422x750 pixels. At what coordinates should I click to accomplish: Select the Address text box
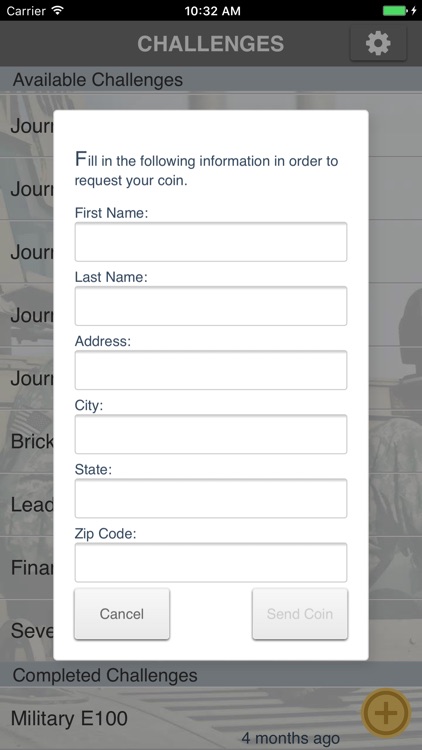pos(211,370)
